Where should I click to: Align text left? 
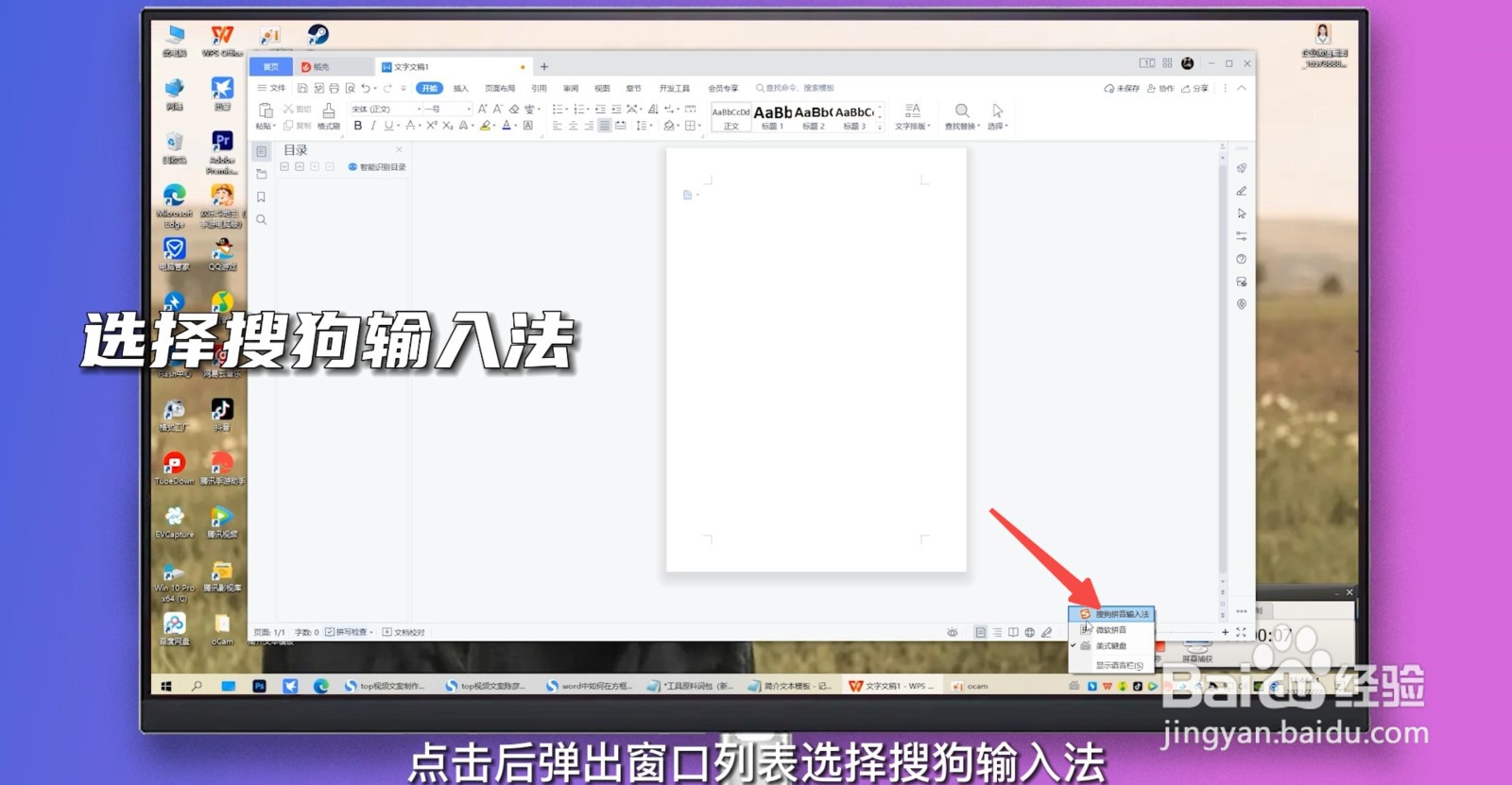point(557,126)
